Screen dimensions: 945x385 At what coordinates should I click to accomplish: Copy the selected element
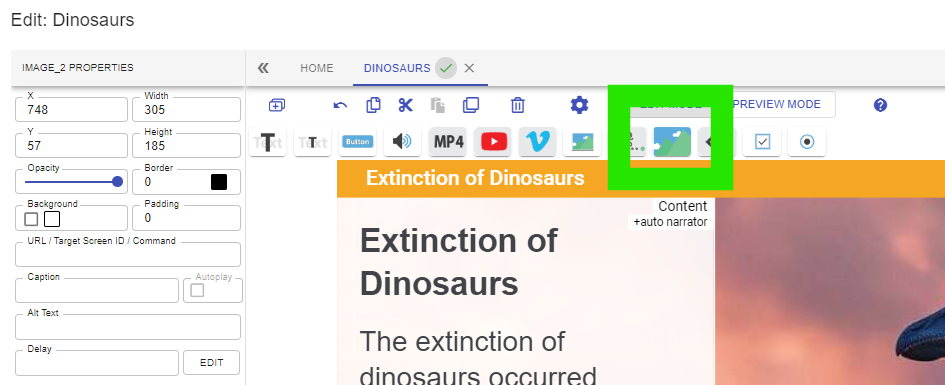point(373,105)
